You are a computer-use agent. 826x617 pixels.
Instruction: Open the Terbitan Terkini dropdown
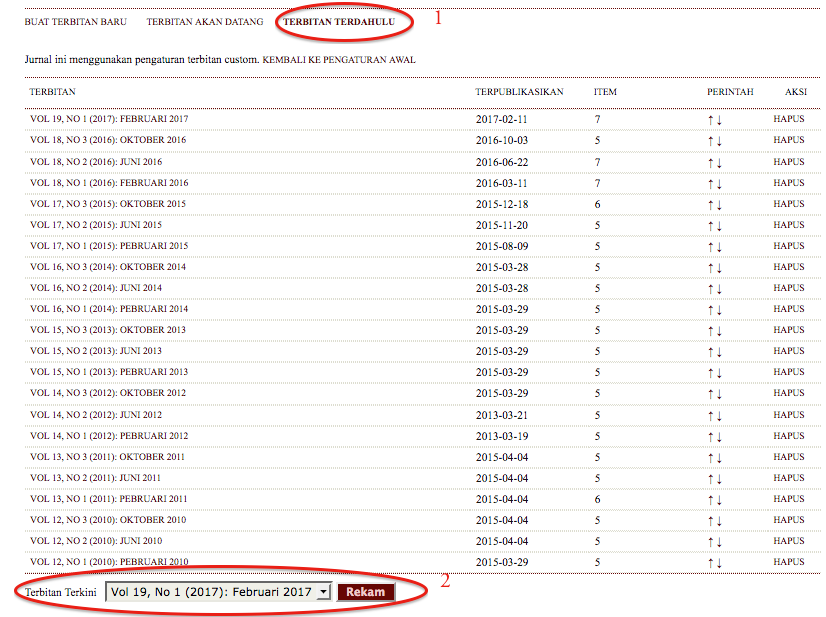(x=219, y=592)
